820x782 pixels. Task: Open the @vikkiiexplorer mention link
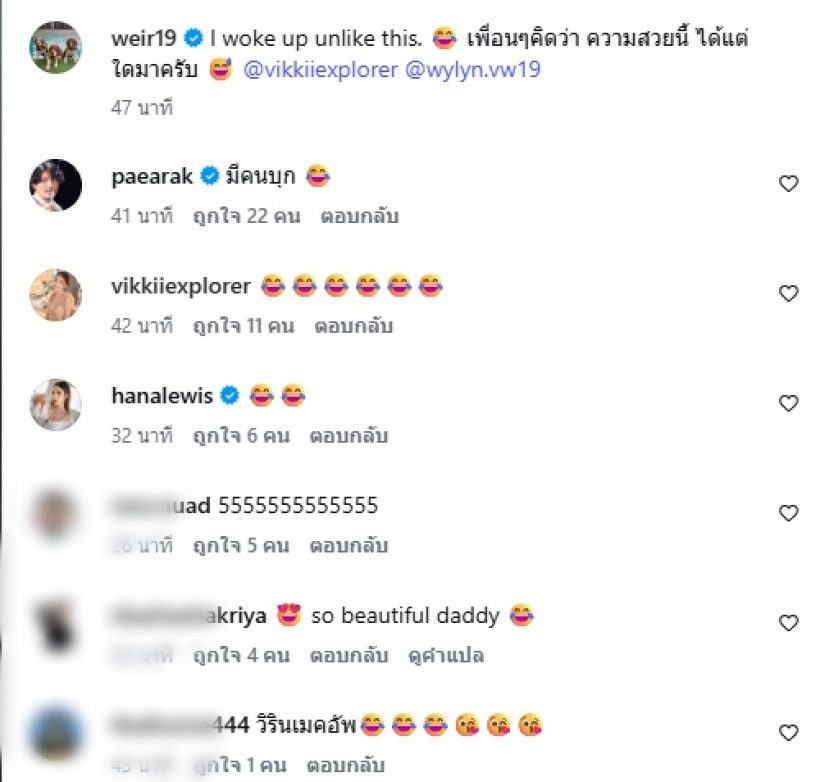point(321,70)
